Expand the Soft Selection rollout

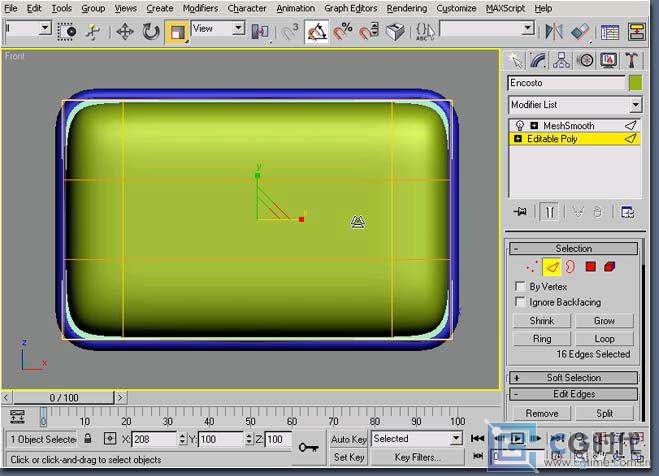[573, 377]
